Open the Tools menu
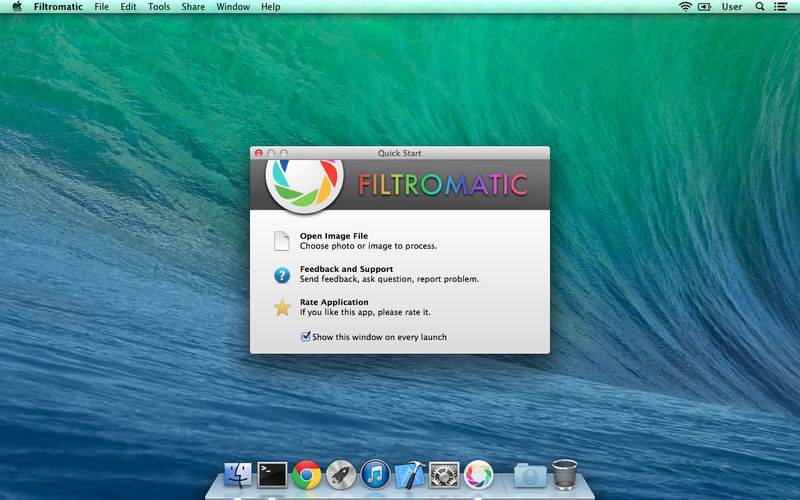Image resolution: width=800 pixels, height=500 pixels. coord(159,7)
